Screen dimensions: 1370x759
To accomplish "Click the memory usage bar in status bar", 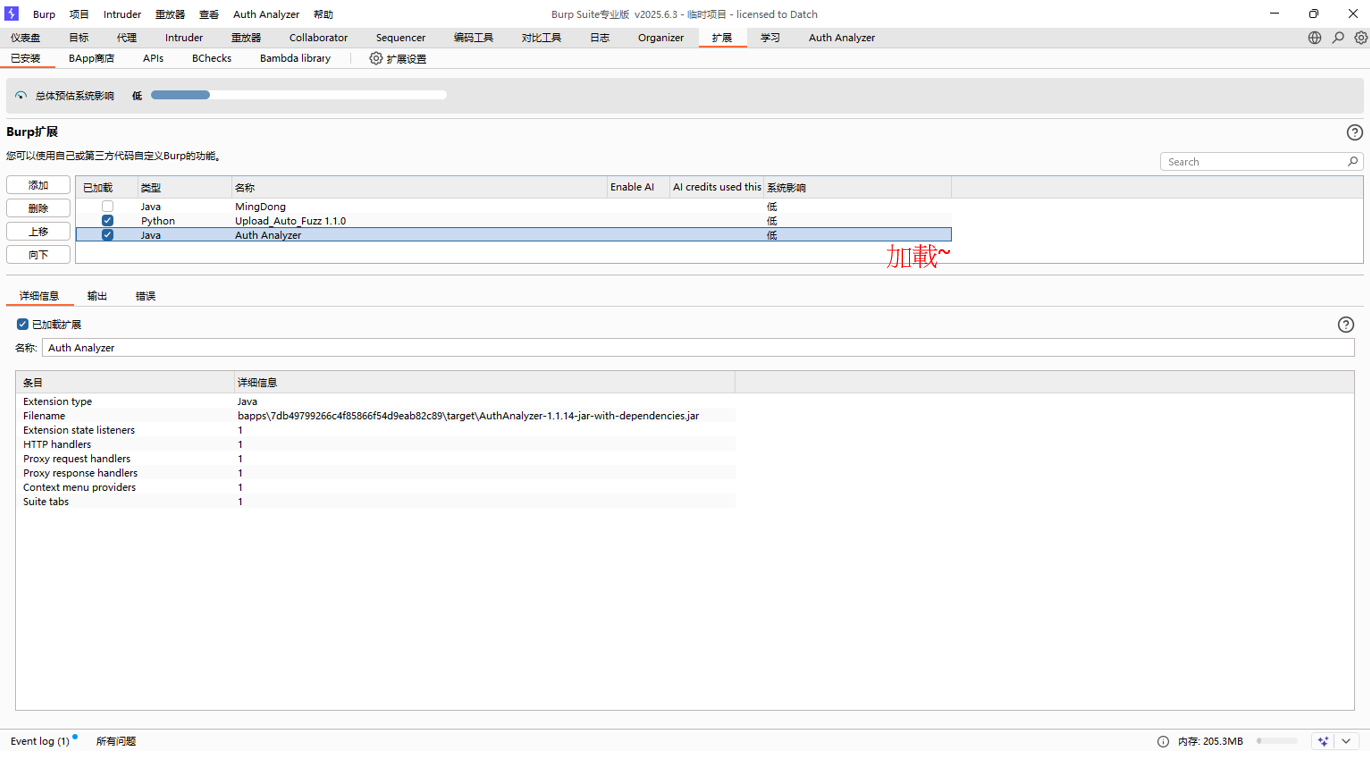I will (x=1277, y=741).
